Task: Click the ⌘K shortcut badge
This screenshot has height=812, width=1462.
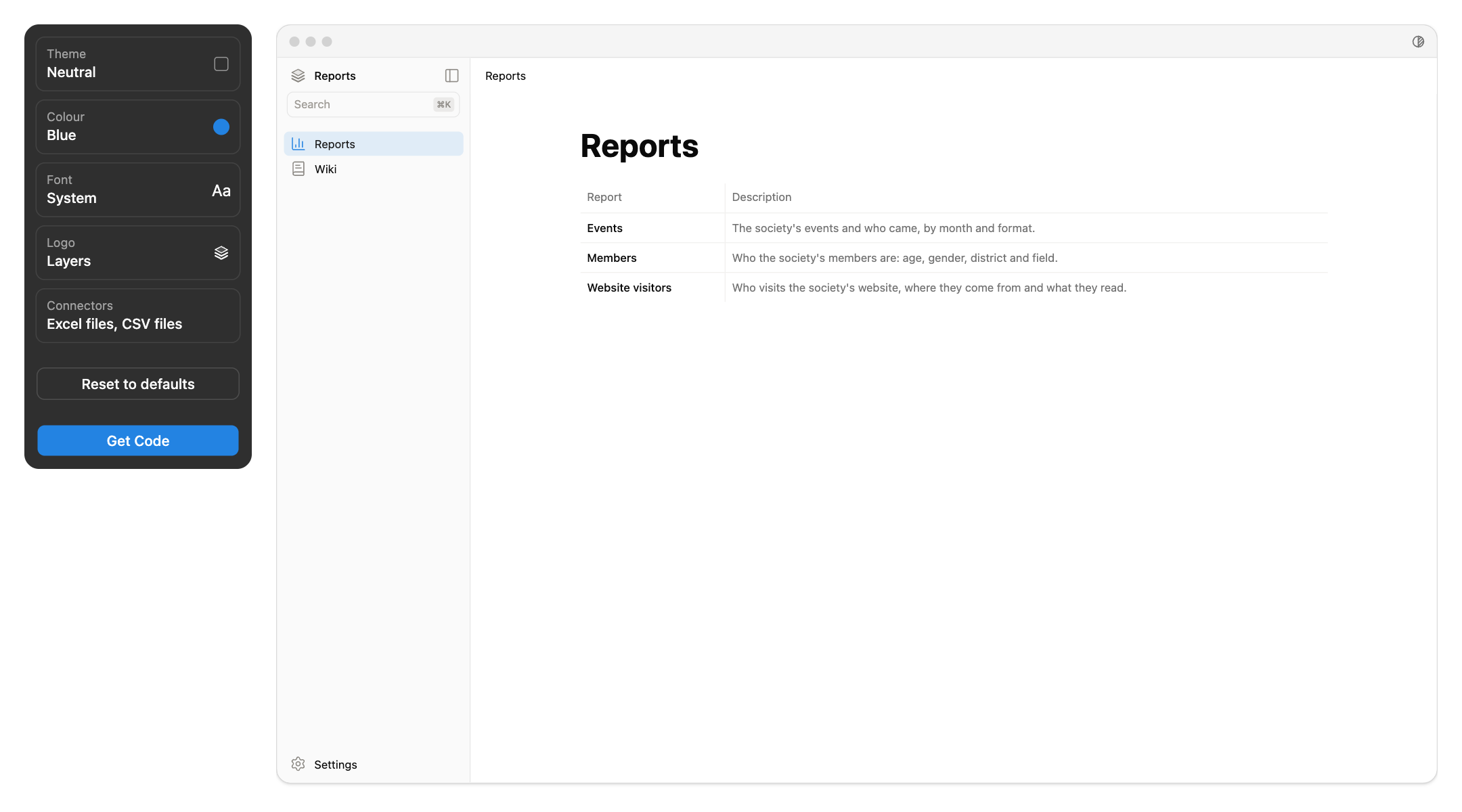Action: pyautogui.click(x=443, y=104)
